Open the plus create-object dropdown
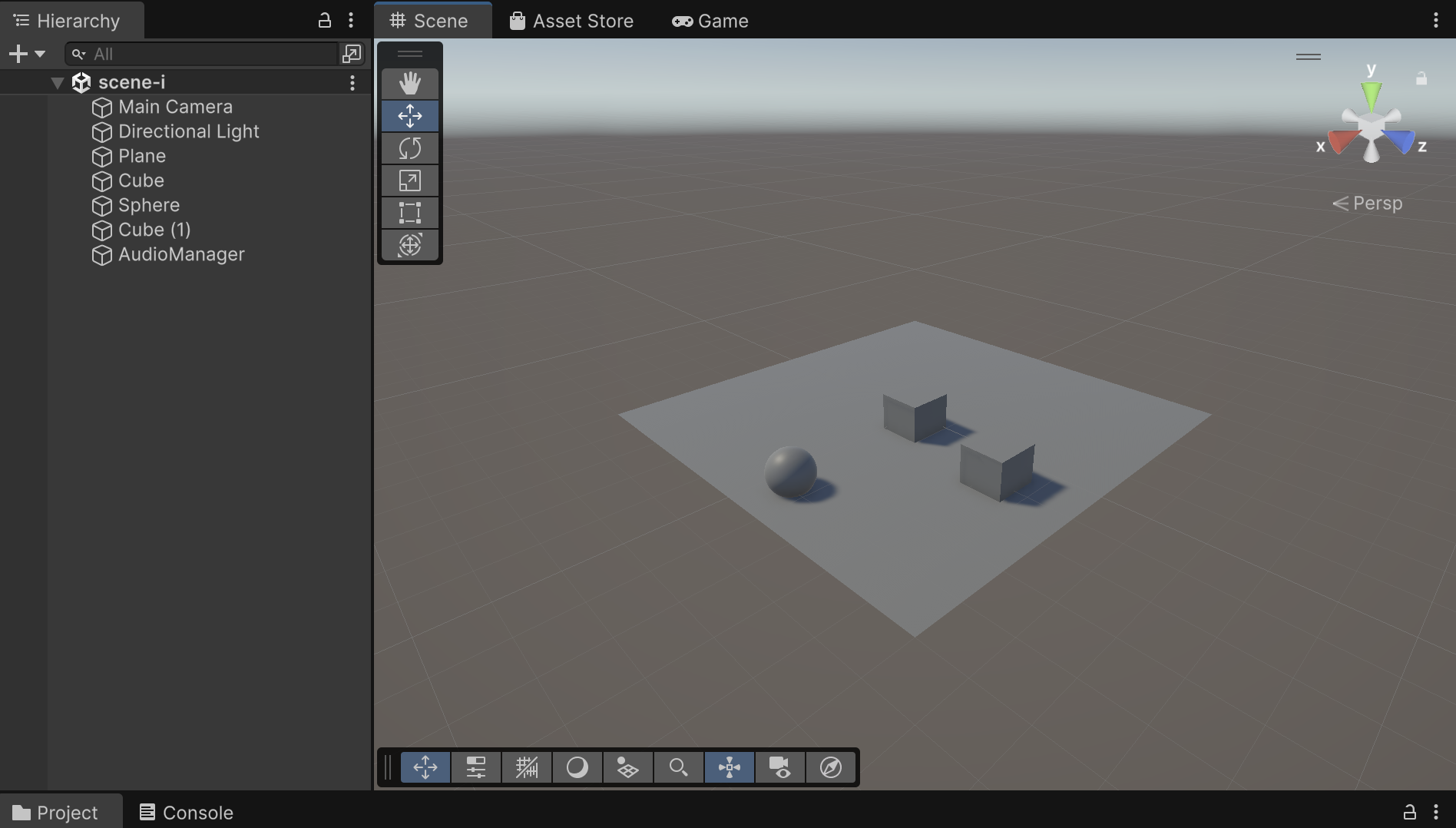 tap(27, 54)
